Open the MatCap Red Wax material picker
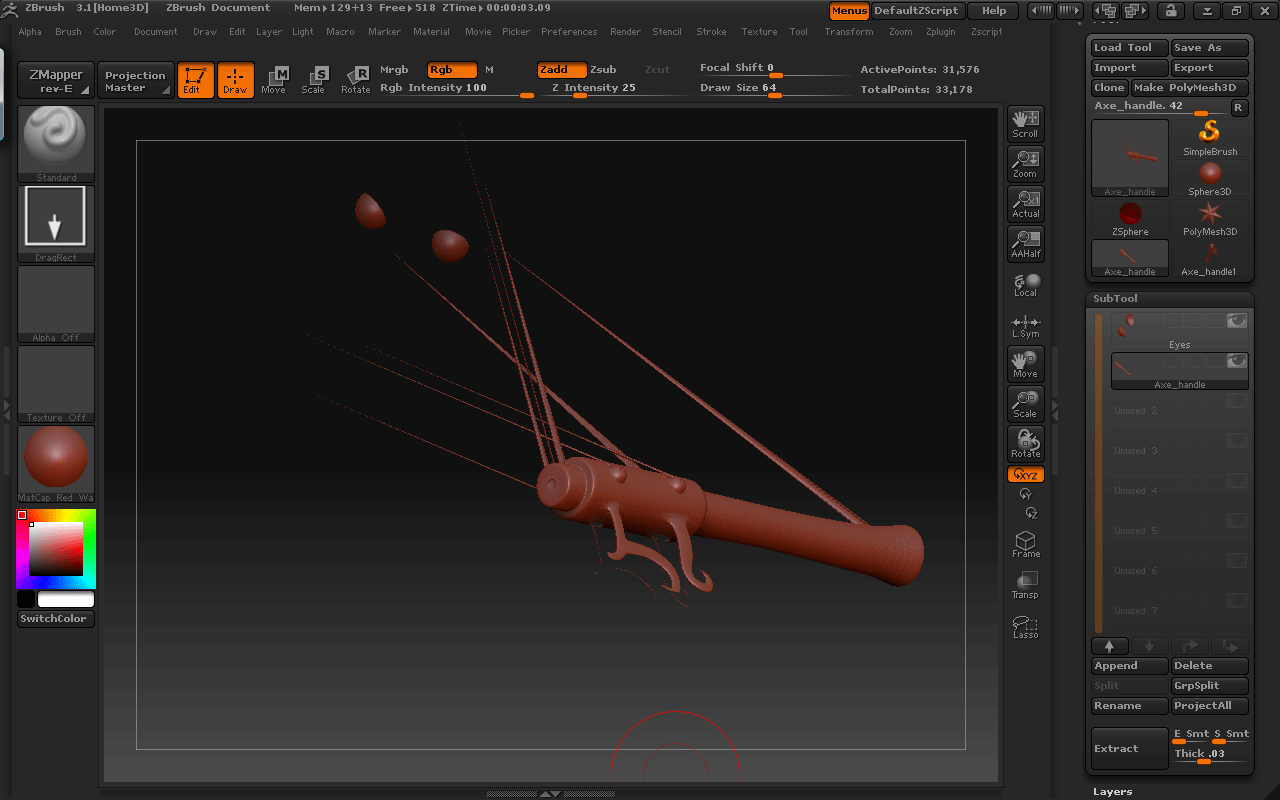The height and width of the screenshot is (800, 1280). pyautogui.click(x=56, y=463)
